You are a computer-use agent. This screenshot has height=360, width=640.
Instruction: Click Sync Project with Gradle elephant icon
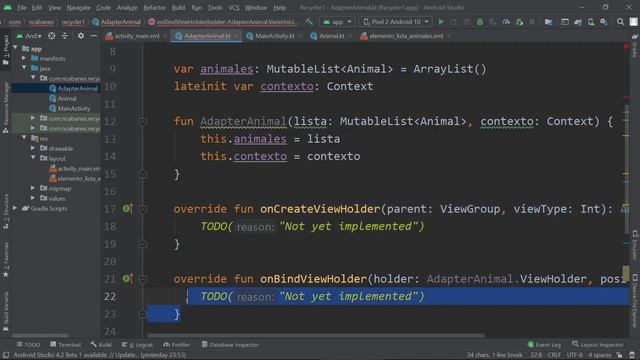[x=578, y=22]
